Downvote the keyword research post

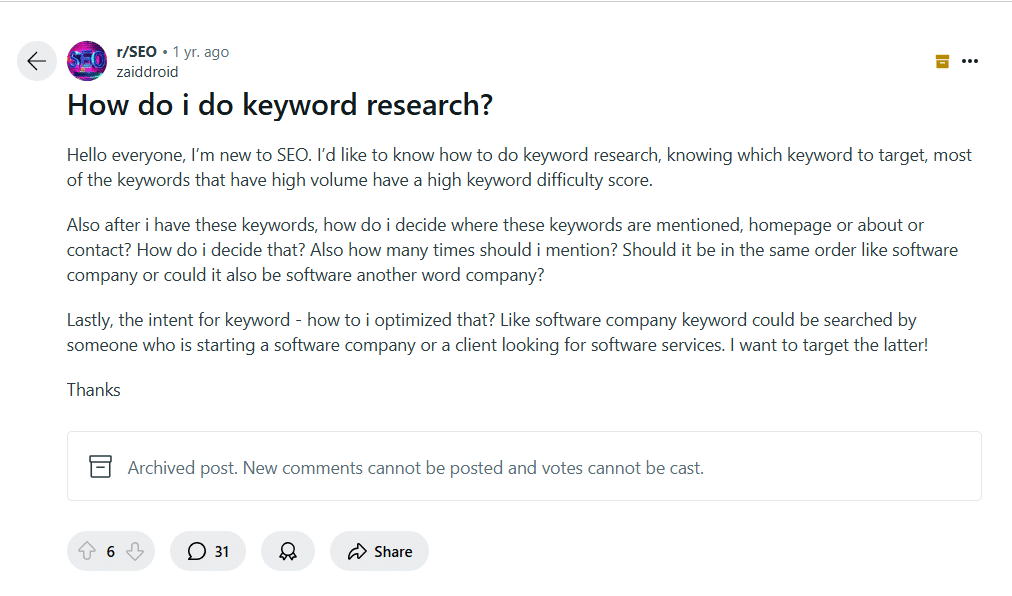[135, 551]
